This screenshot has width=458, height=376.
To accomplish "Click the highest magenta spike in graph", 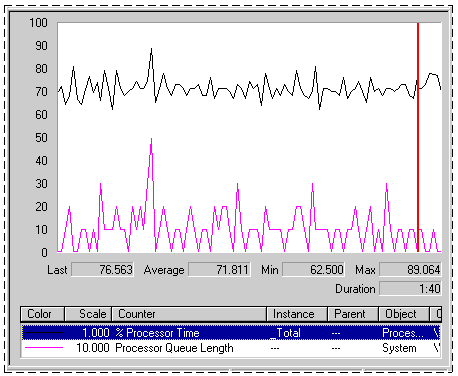I will click(151, 139).
